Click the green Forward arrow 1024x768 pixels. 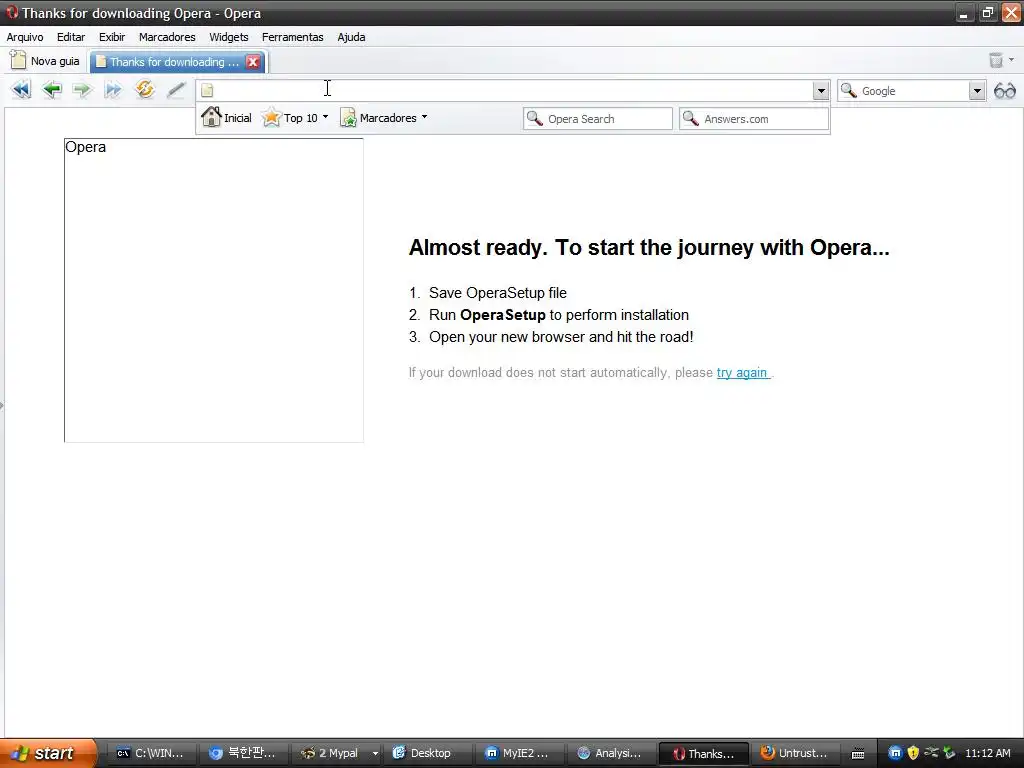point(82,89)
